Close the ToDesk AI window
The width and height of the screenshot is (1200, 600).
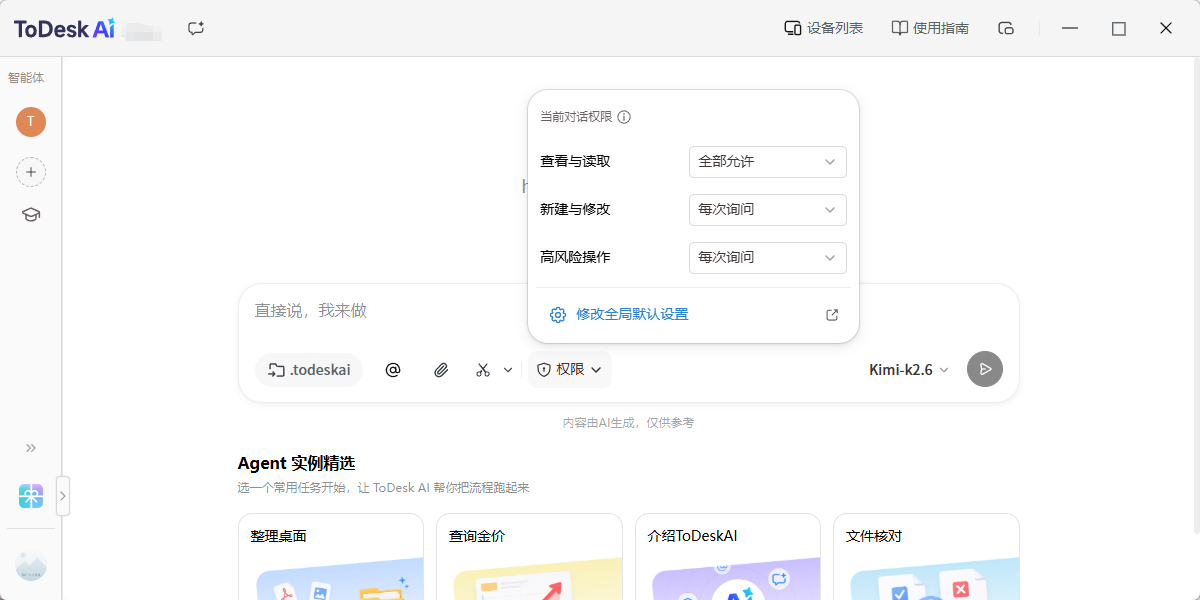pyautogui.click(x=1166, y=28)
